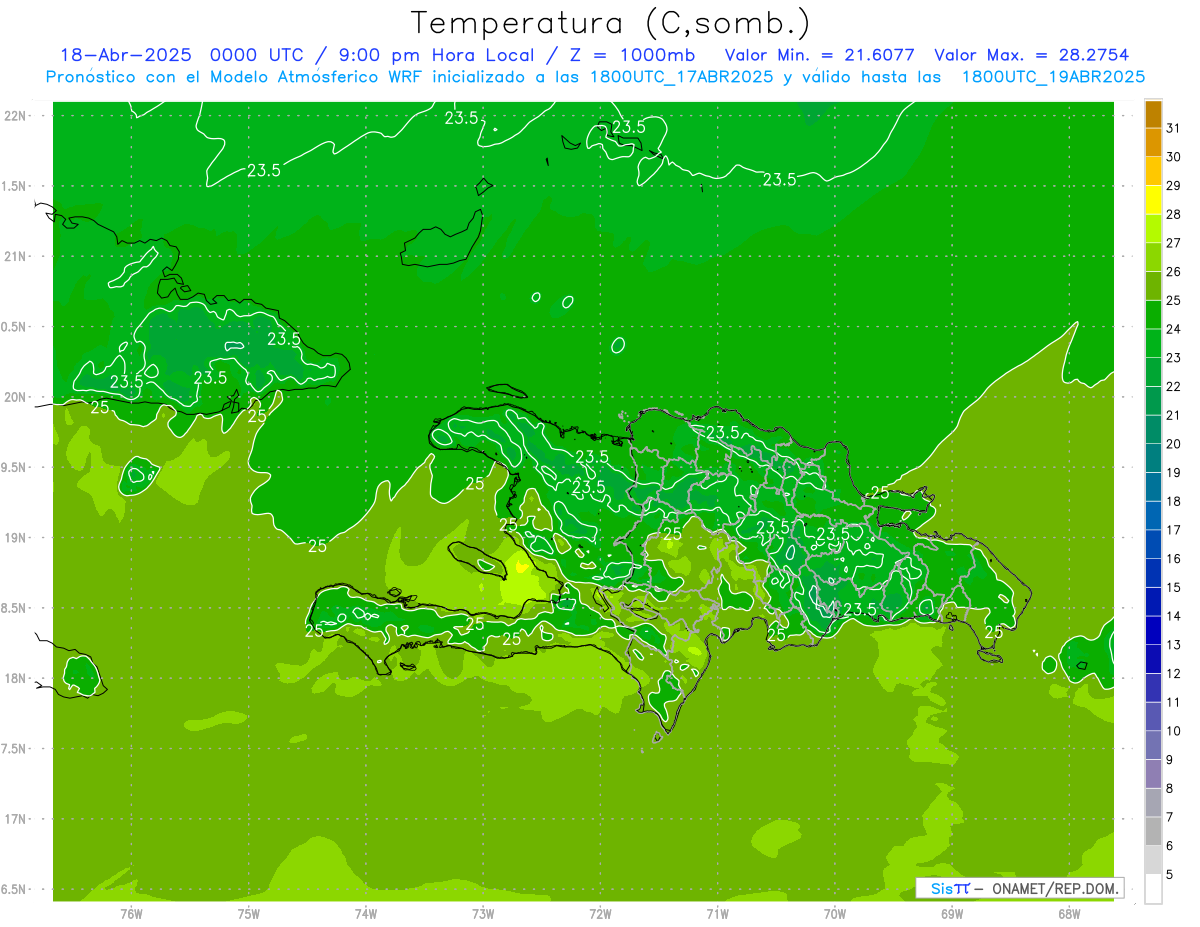Click the "69W" longitude label
The image size is (1200, 927).
coord(952,913)
